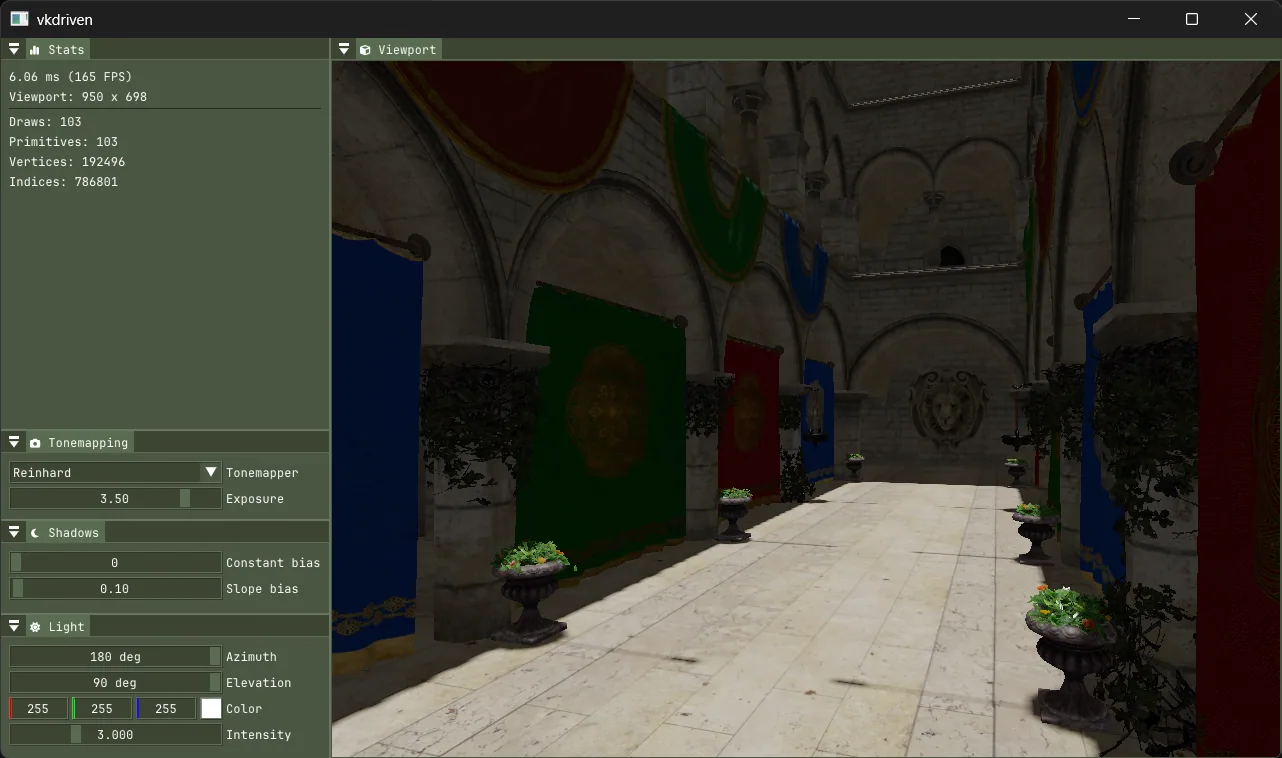Image resolution: width=1282 pixels, height=758 pixels.
Task: Click the red color channel field
Action: point(38,708)
